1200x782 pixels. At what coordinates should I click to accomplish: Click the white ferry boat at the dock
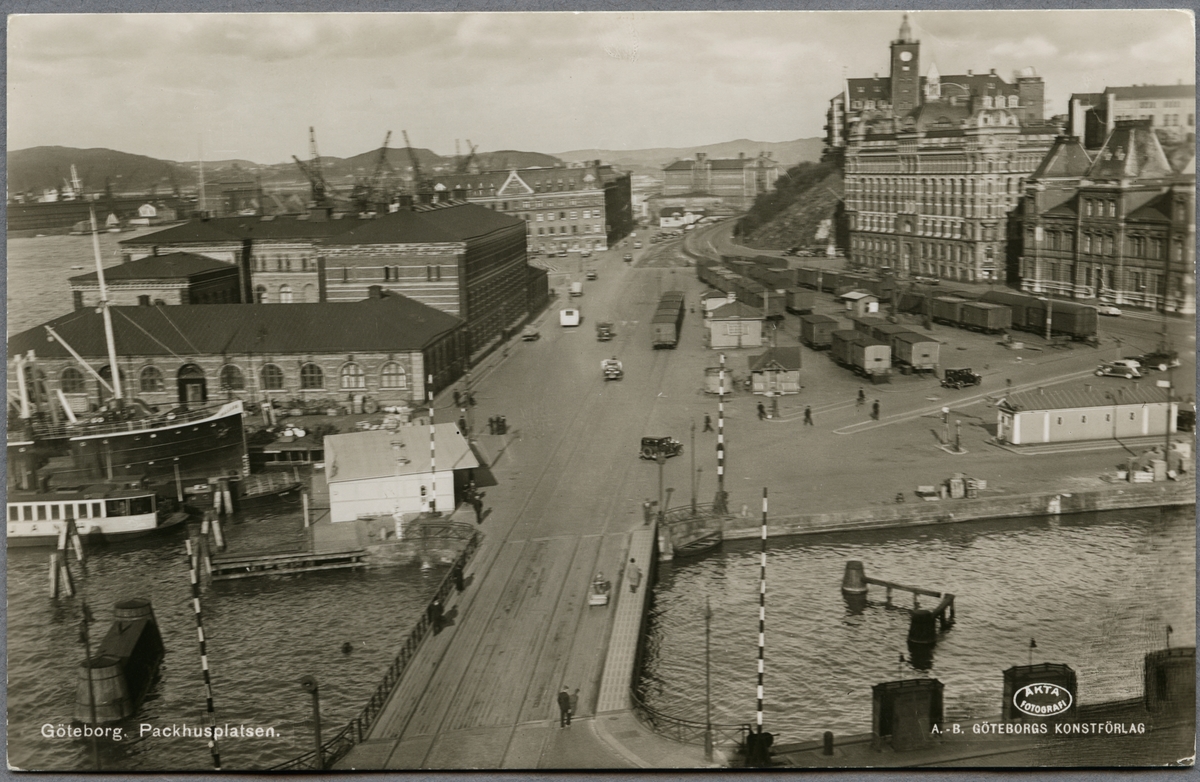[x=85, y=513]
